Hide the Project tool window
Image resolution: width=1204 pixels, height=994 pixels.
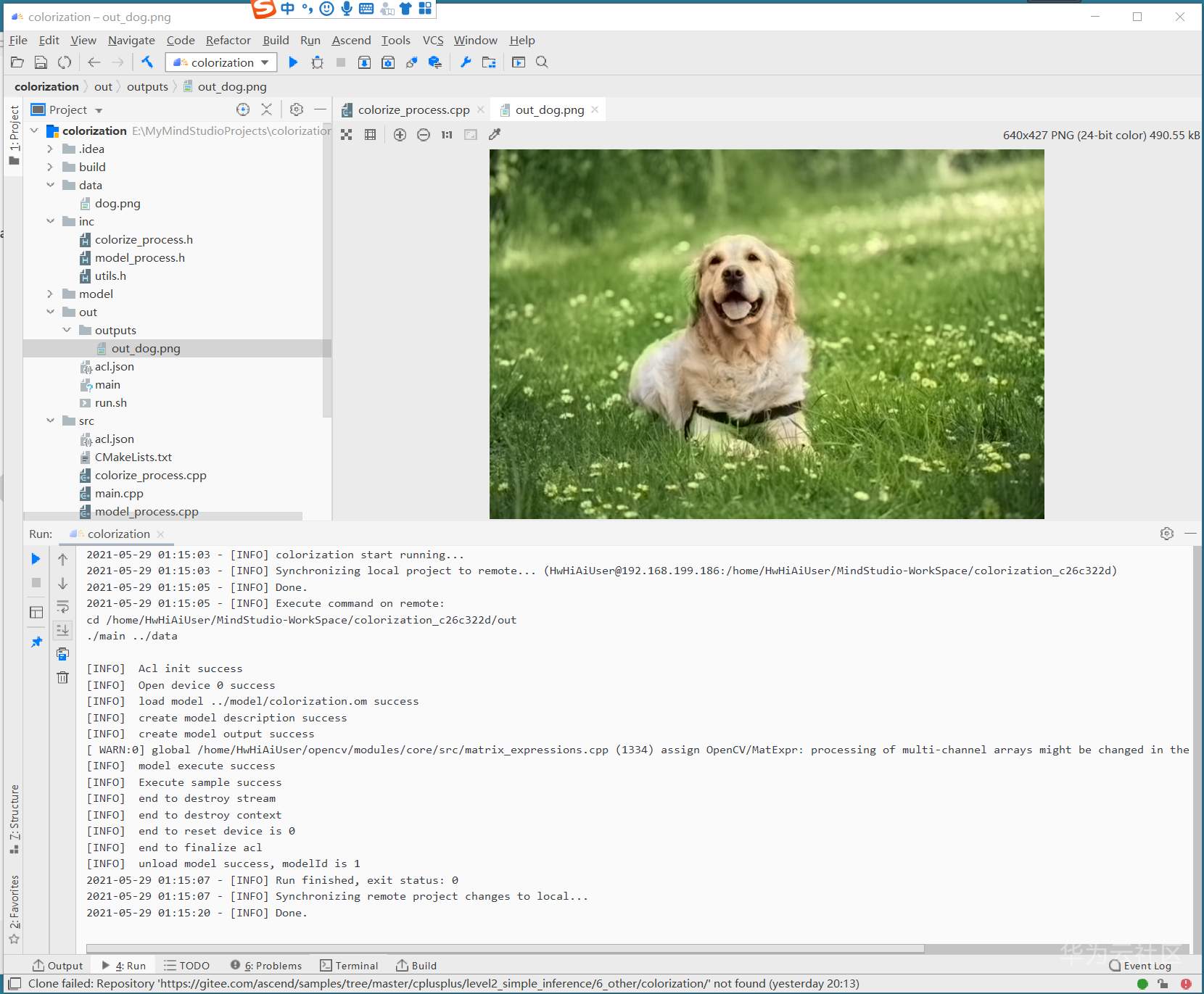coord(320,109)
